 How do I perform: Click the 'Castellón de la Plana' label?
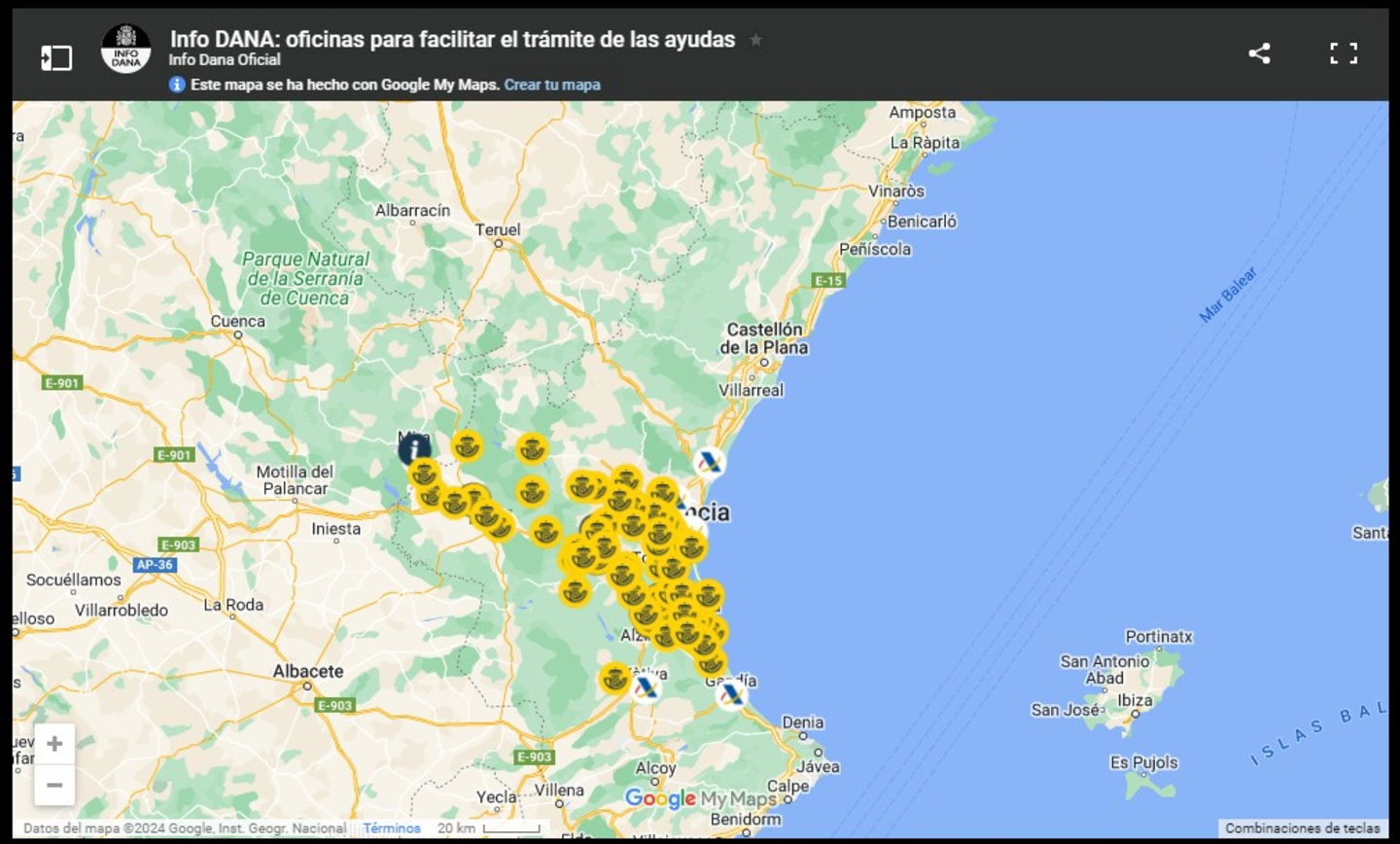point(764,338)
